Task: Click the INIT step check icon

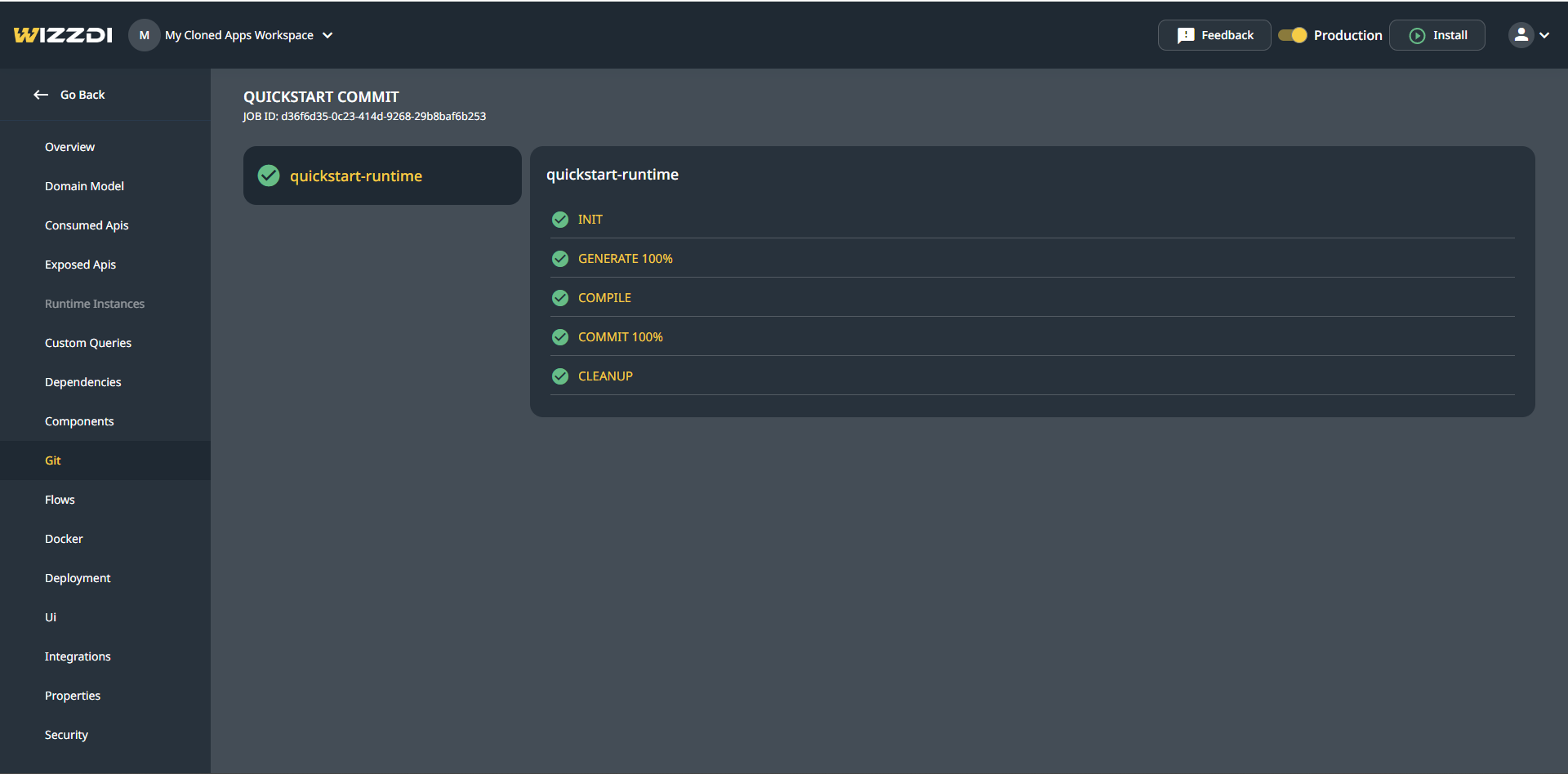Action: (x=560, y=220)
